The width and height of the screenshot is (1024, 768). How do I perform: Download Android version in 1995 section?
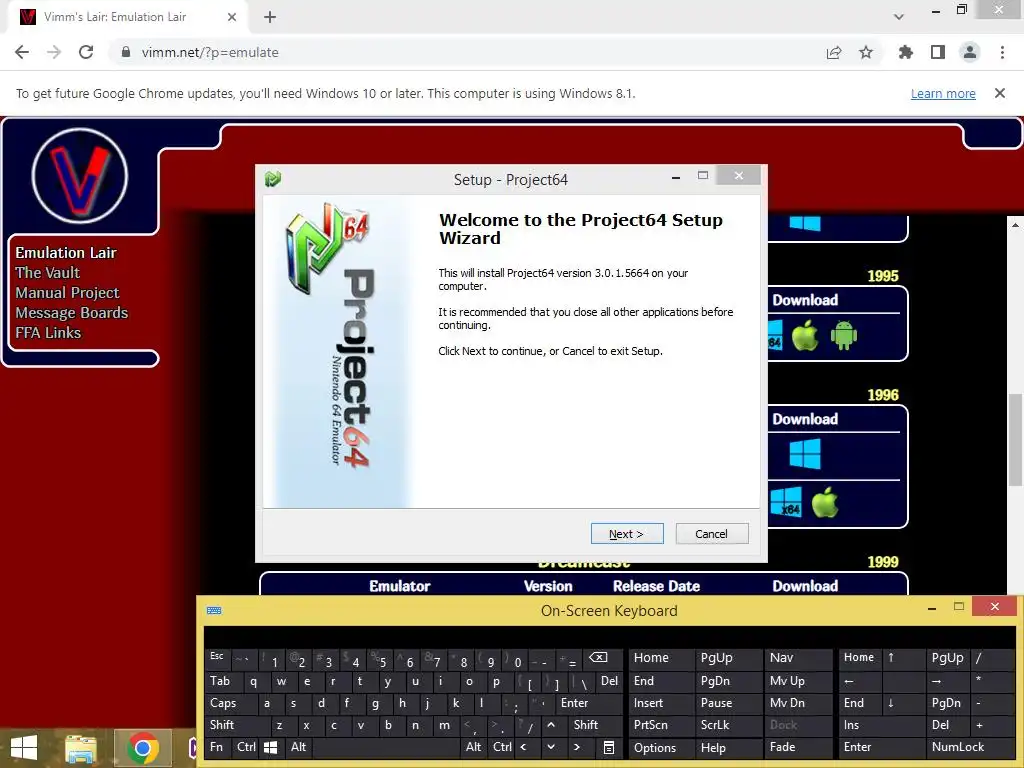[x=844, y=336]
